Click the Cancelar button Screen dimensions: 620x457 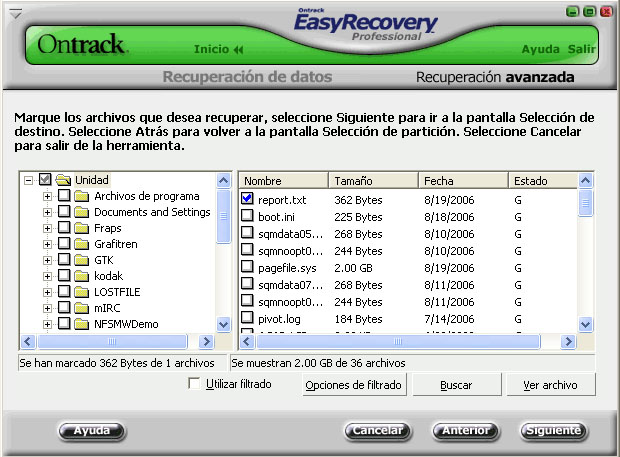pos(378,431)
